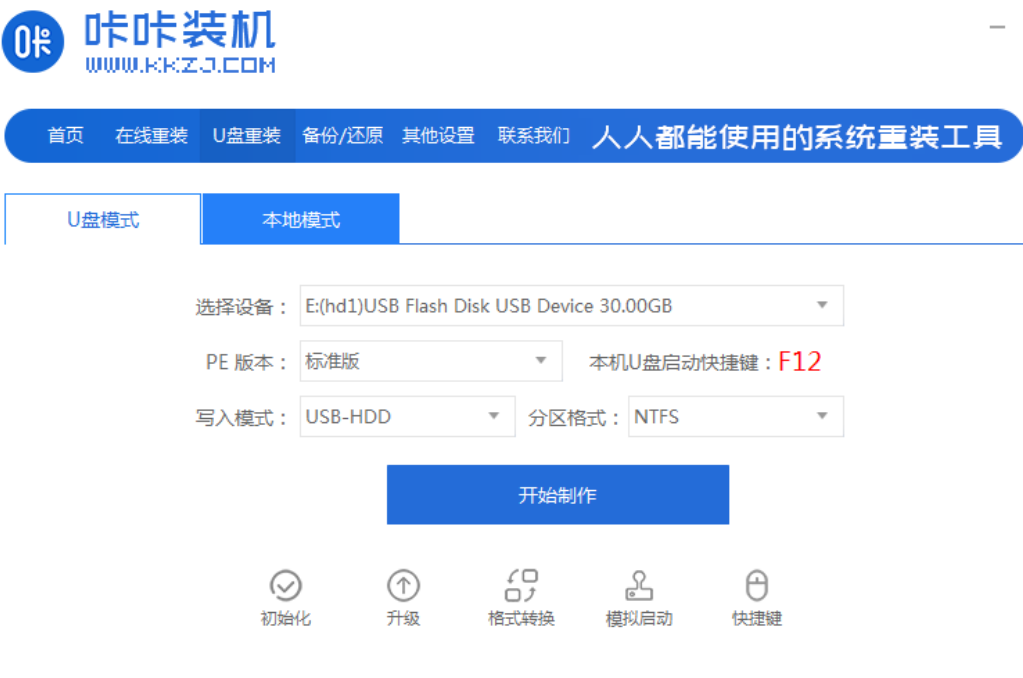Open the 分区格式 NTFS dropdown
1023x678 pixels.
click(736, 416)
